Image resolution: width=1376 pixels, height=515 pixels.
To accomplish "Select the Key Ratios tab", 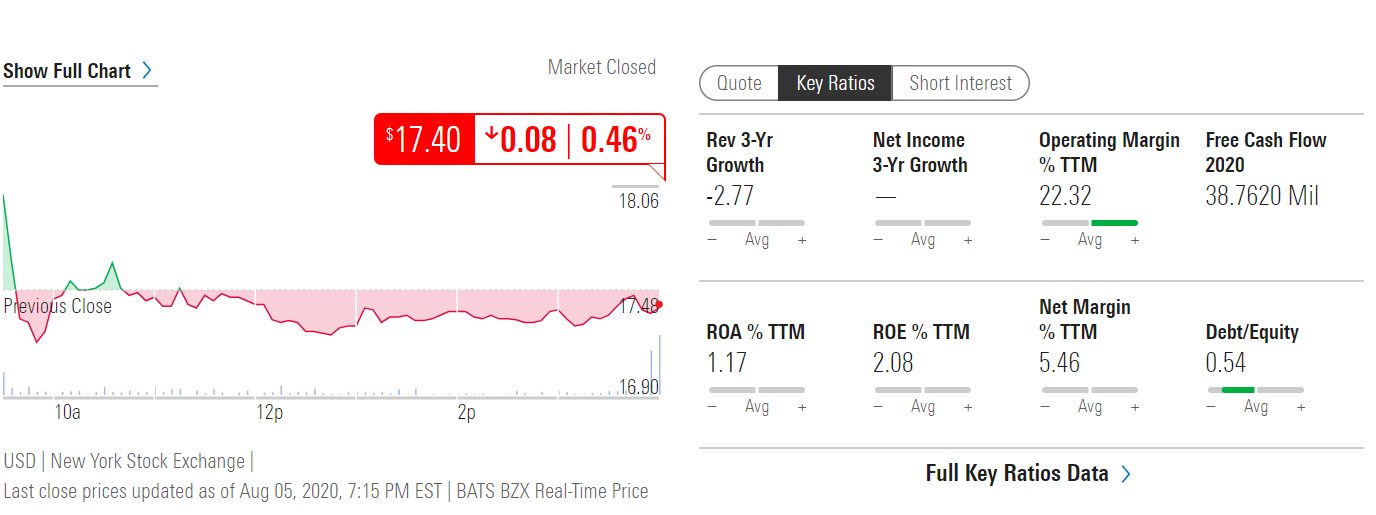I will coord(835,83).
